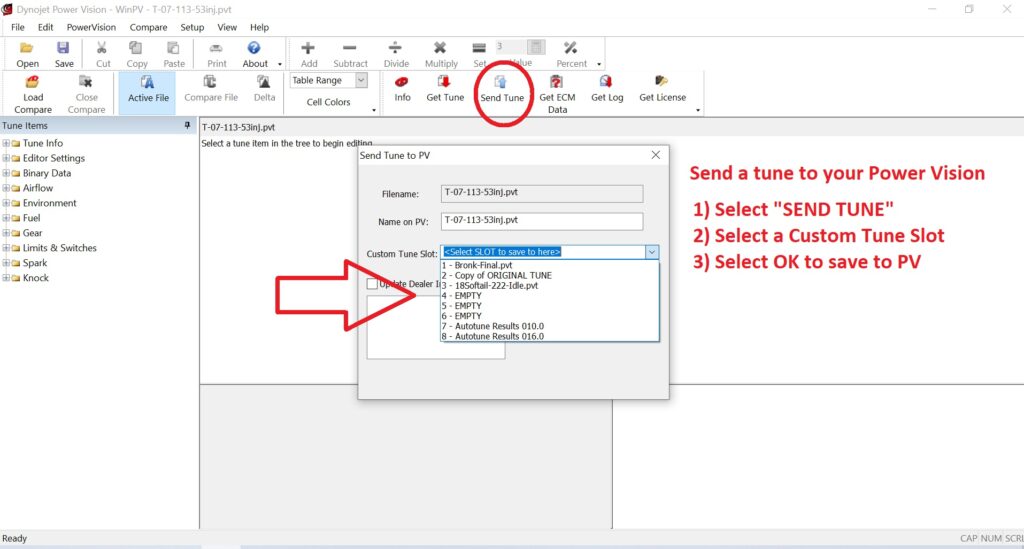Open the PowerVision menu

coord(91,27)
